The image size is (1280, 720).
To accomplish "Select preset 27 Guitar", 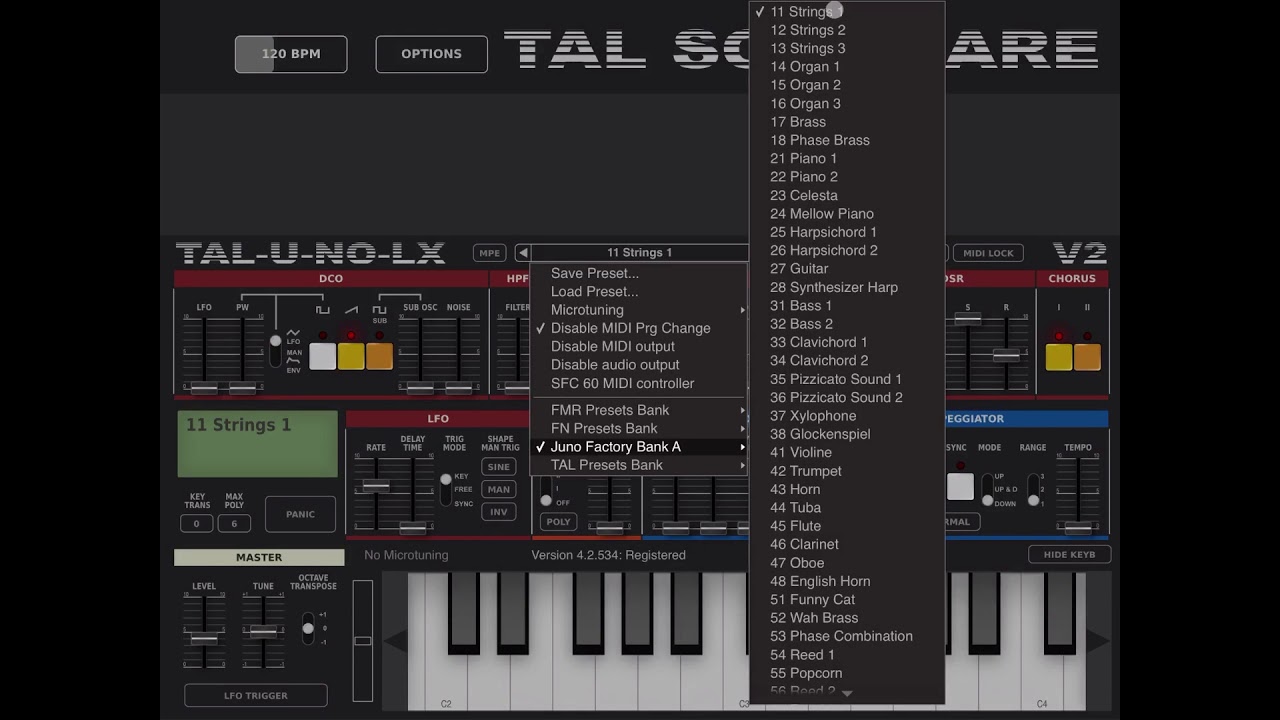I will point(847,269).
